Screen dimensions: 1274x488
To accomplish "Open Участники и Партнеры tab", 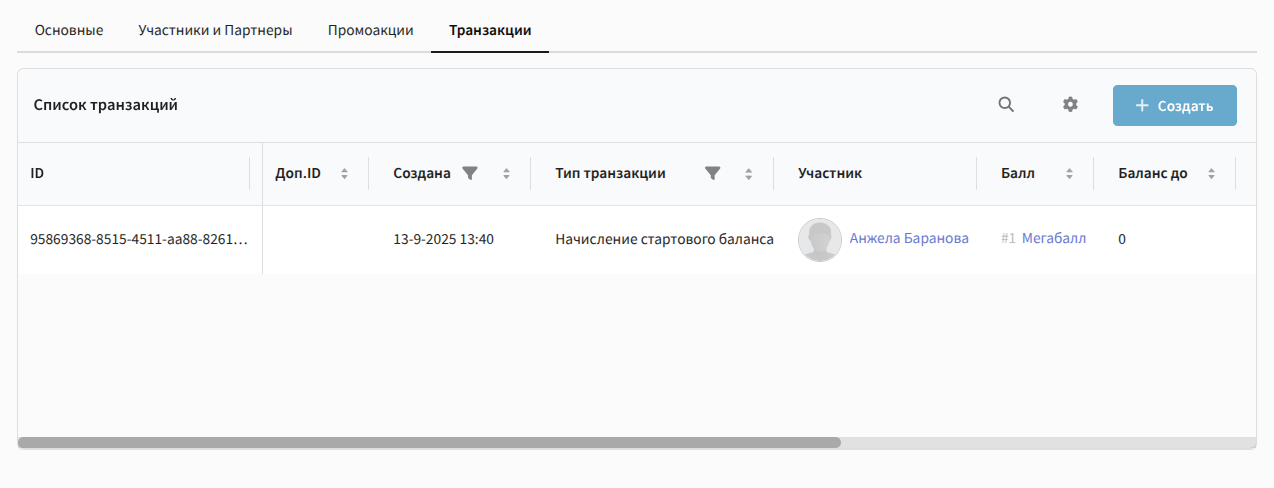I will (215, 30).
